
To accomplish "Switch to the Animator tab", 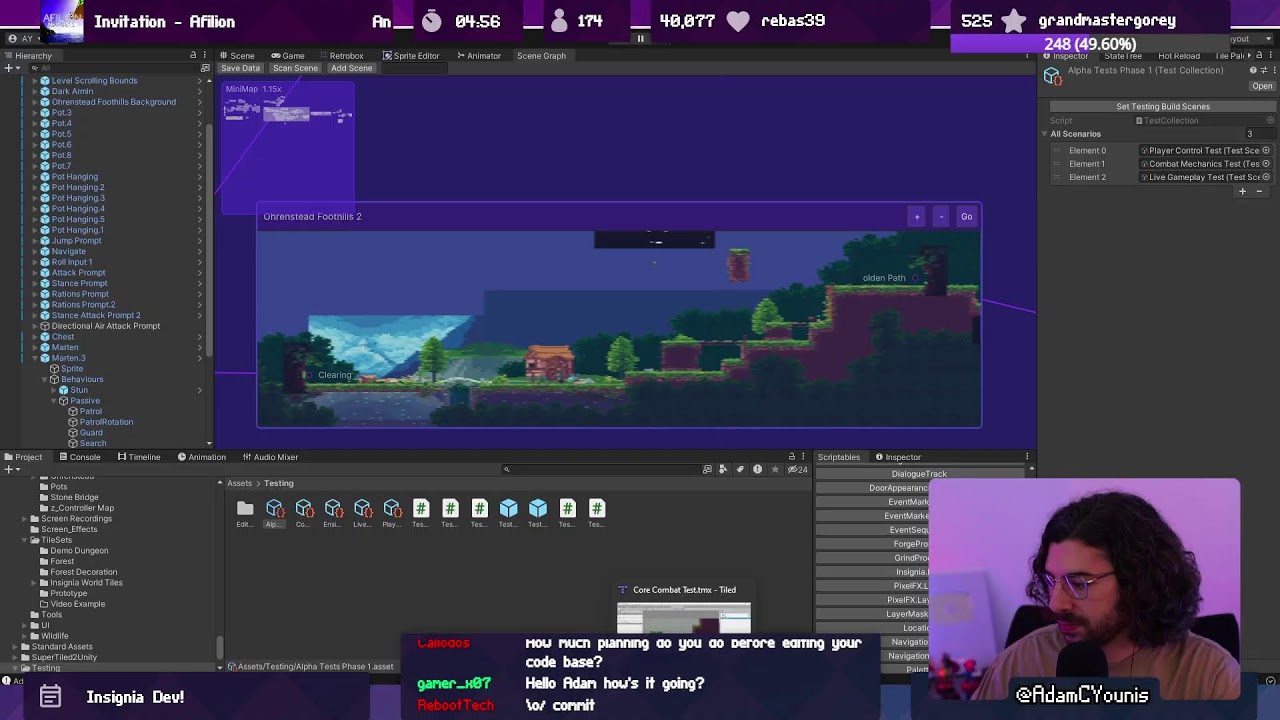I will point(478,56).
